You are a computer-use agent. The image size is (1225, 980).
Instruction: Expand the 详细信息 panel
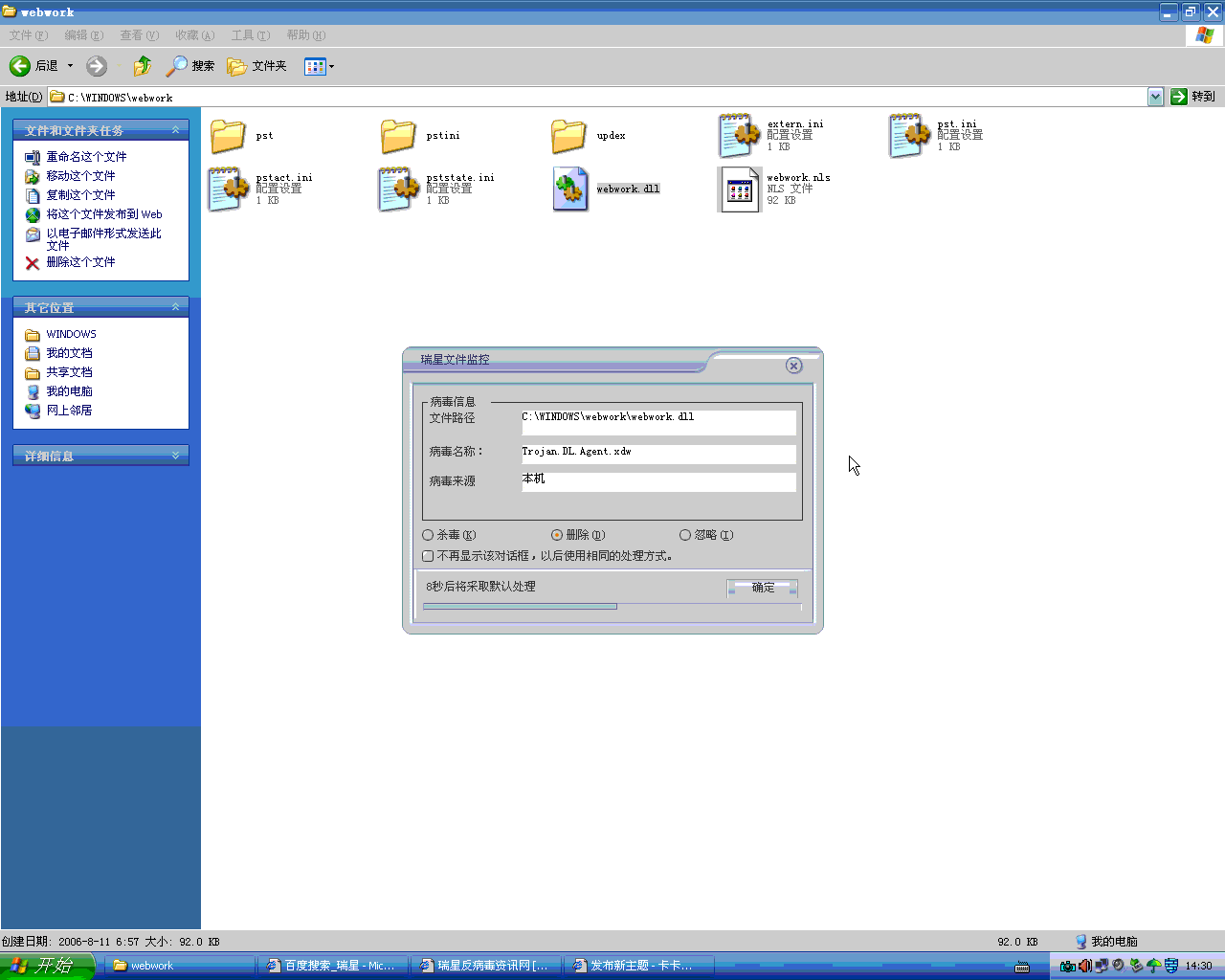click(x=175, y=456)
